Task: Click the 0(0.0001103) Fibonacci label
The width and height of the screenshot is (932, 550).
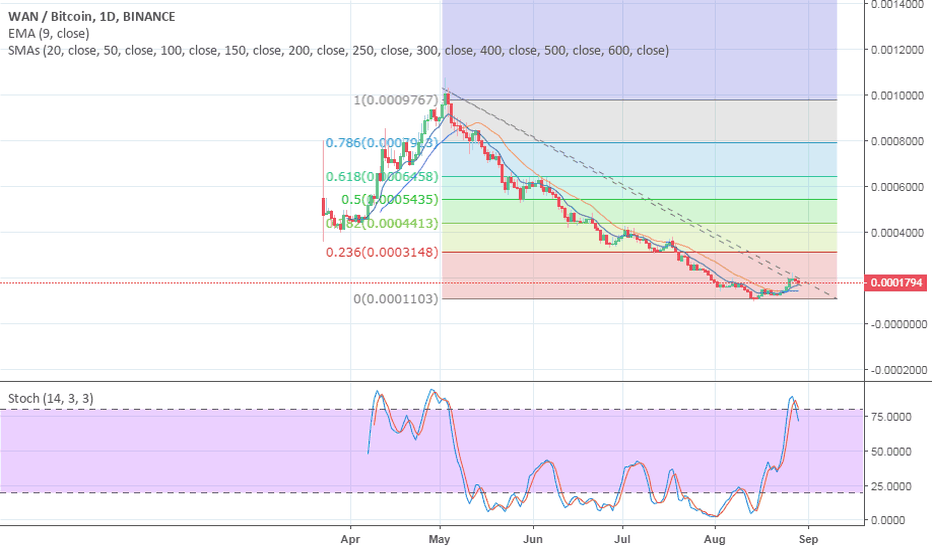Action: point(396,298)
